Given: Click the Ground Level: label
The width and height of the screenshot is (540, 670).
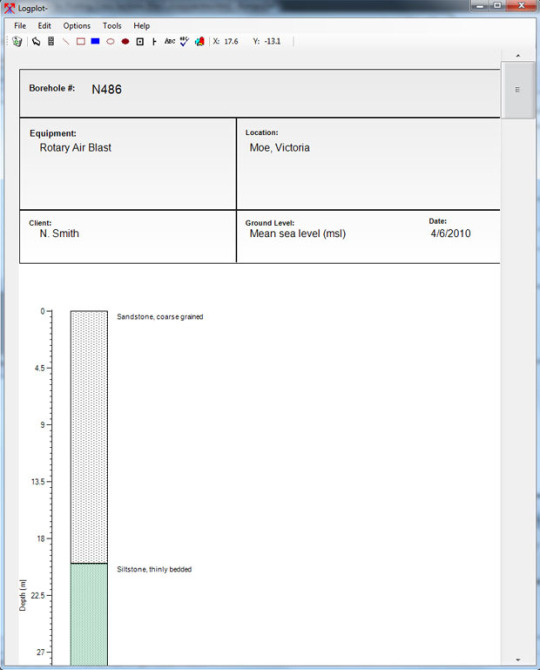Looking at the screenshot, I should [270, 223].
